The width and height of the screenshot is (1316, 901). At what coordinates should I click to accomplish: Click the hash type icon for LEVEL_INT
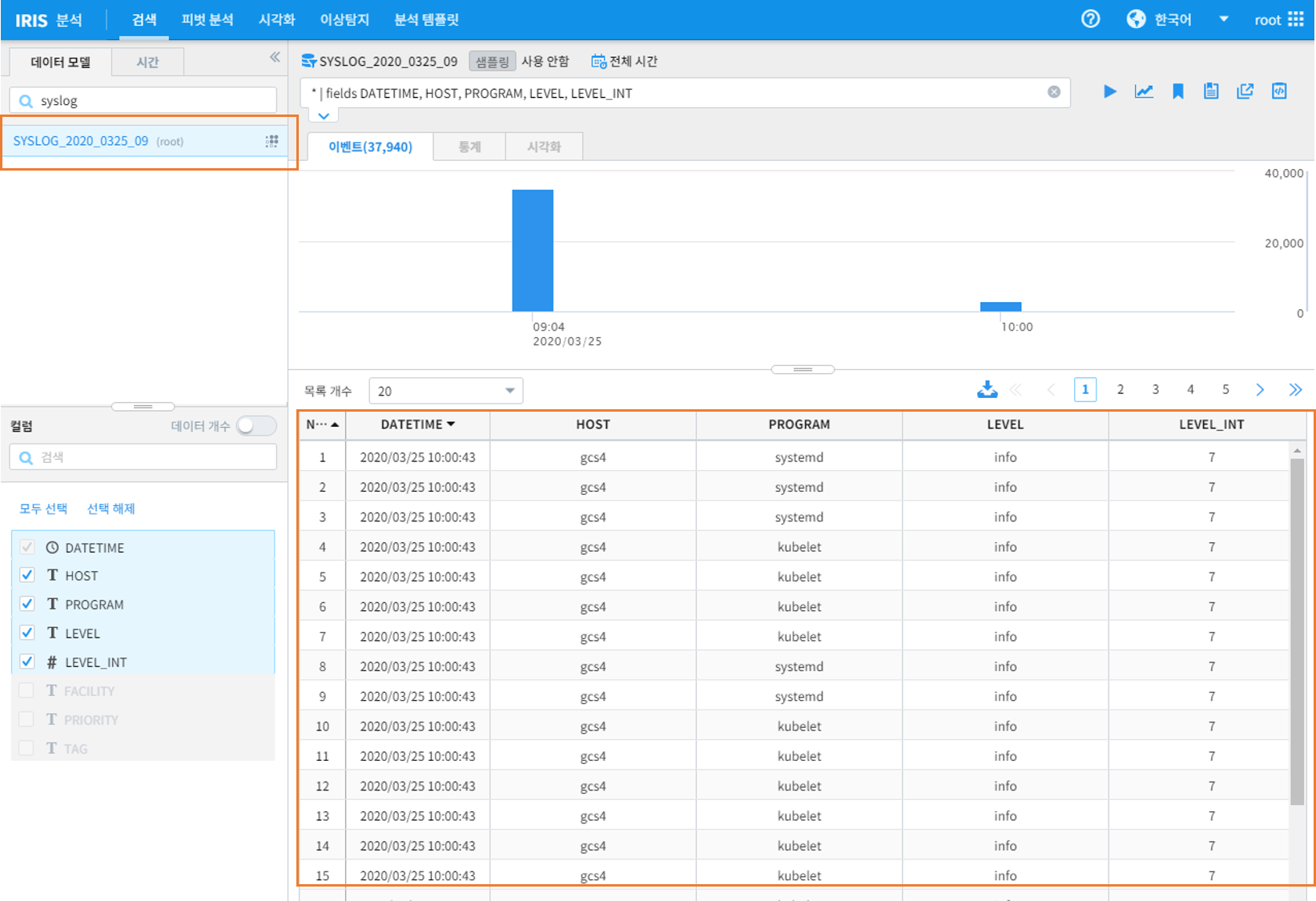[x=52, y=662]
